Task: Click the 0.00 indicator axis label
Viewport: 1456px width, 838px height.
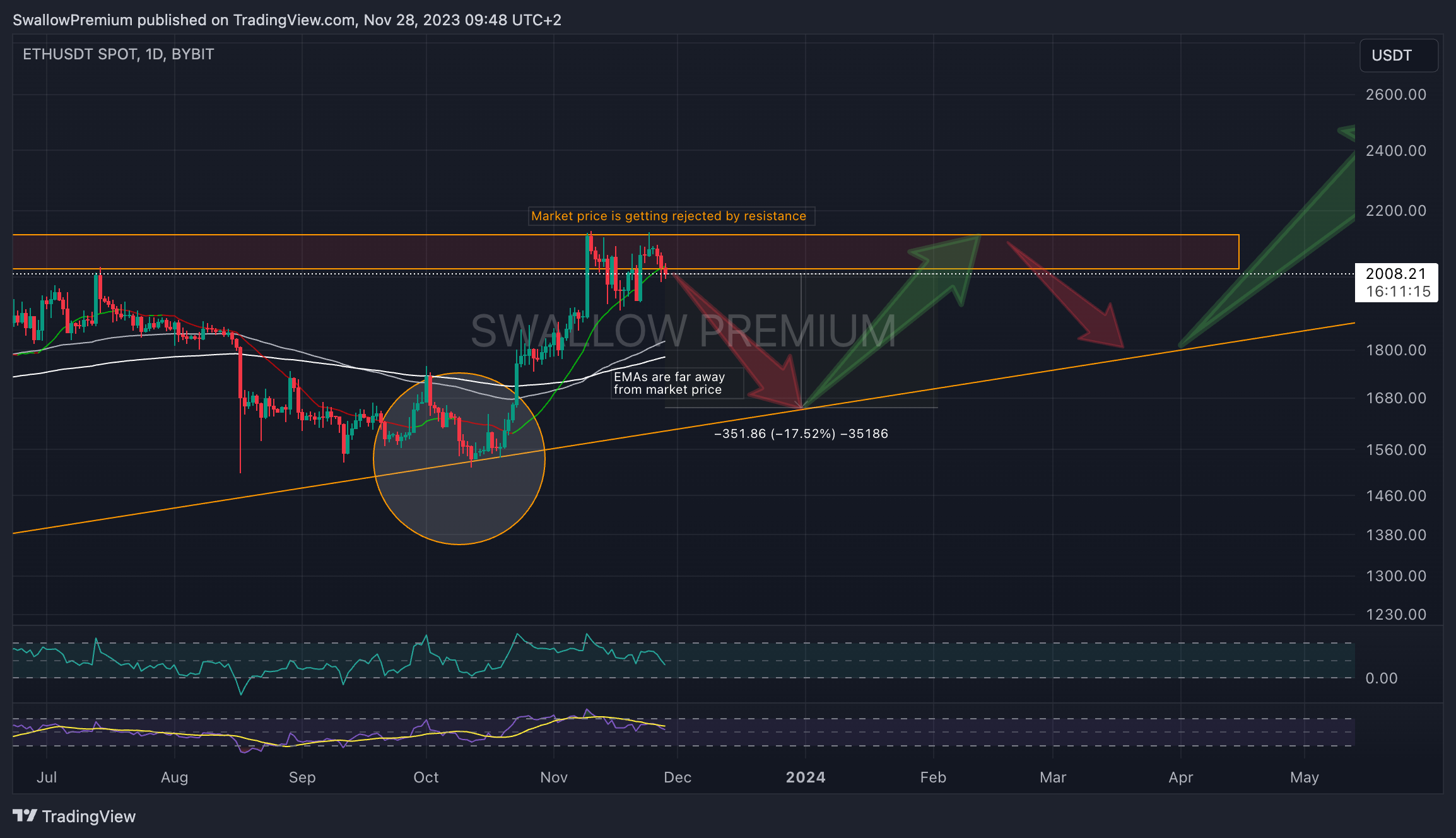Action: point(1382,678)
